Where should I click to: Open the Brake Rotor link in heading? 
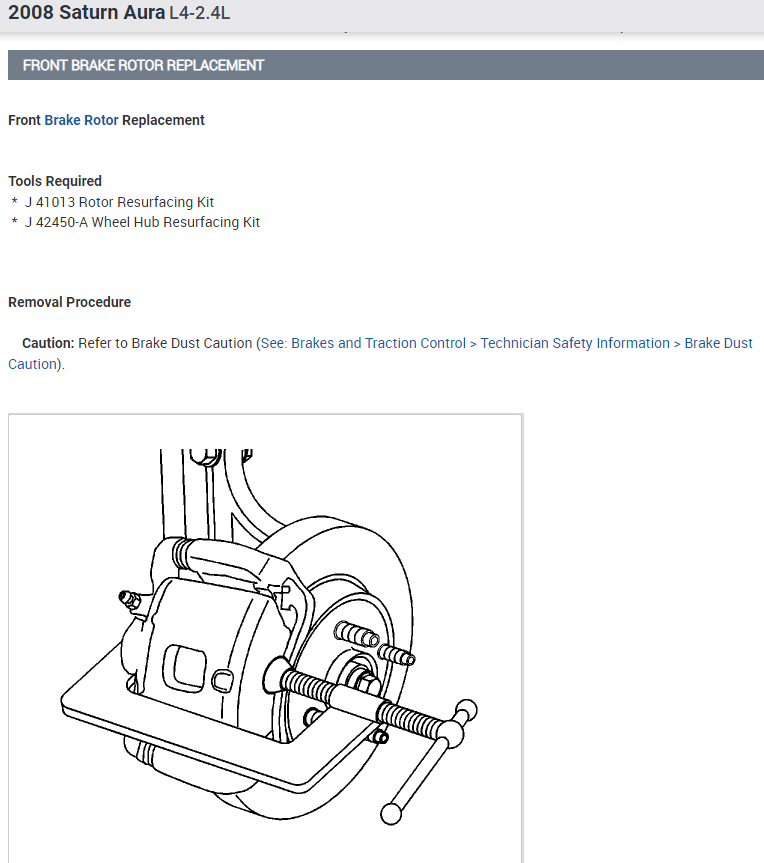[x=81, y=120]
